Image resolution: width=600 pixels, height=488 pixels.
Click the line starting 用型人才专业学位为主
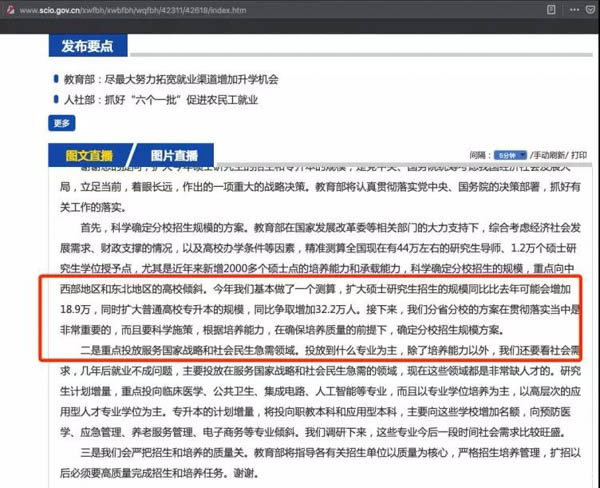(x=315, y=412)
